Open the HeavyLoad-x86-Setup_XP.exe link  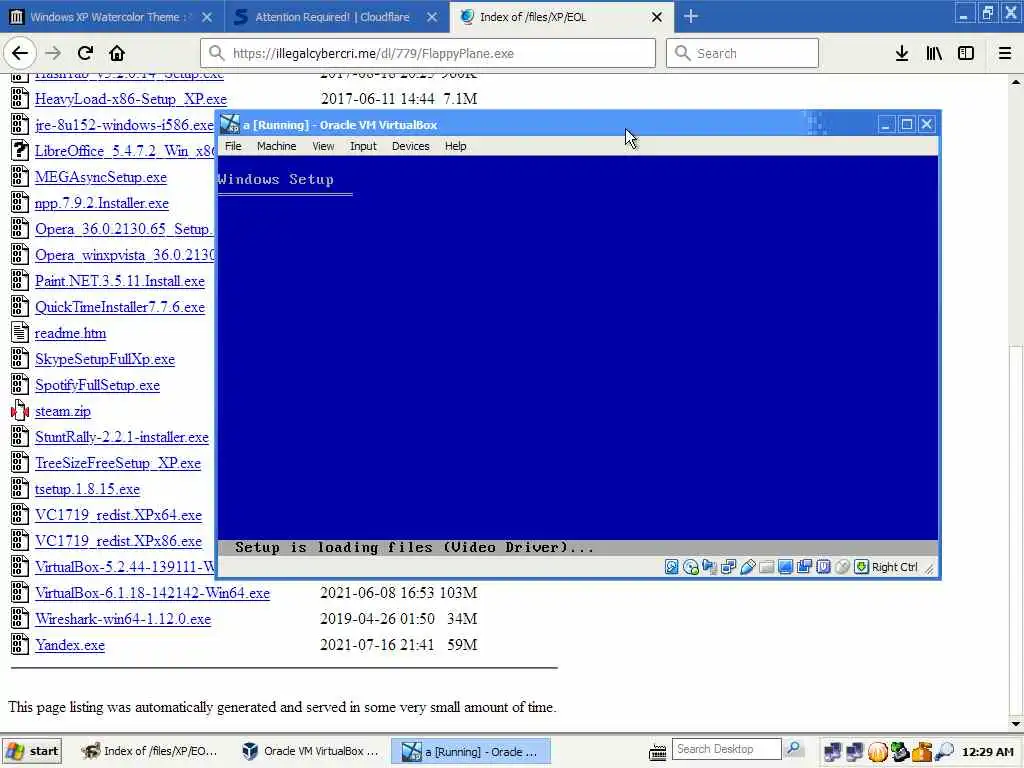point(131,99)
